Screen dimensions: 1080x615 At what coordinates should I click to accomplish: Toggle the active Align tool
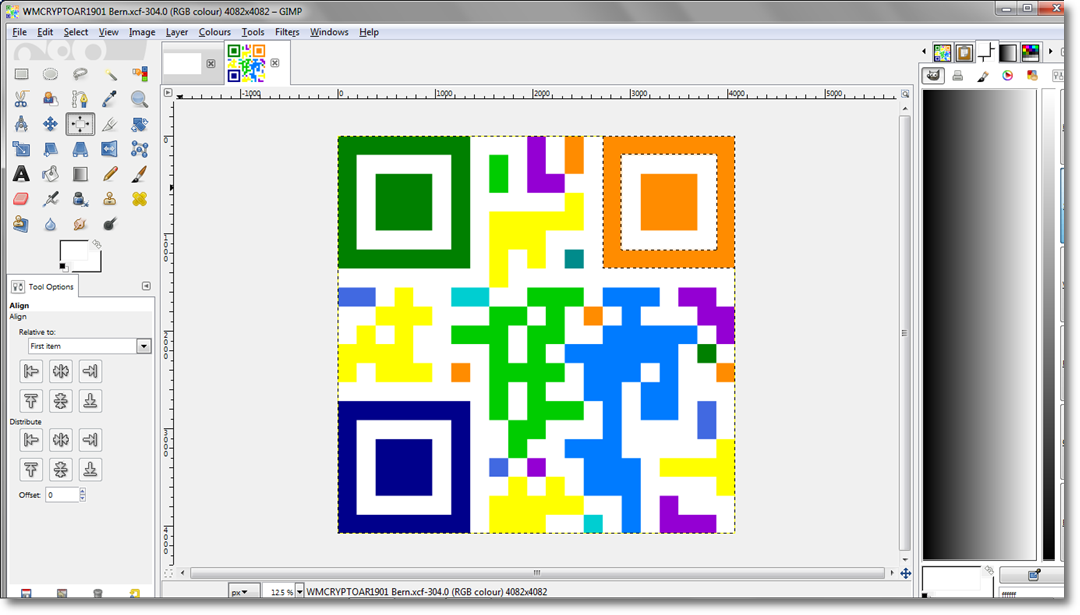[80, 124]
